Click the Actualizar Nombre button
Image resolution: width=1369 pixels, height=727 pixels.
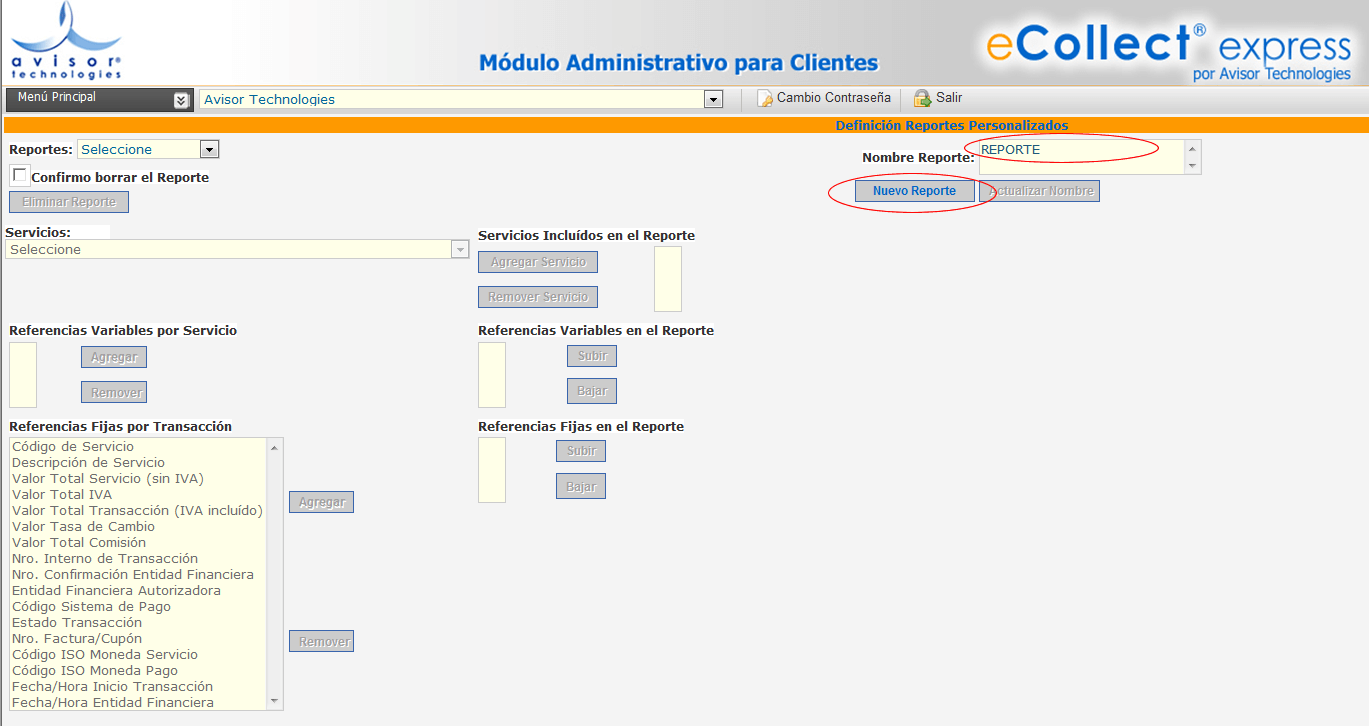coord(1040,191)
